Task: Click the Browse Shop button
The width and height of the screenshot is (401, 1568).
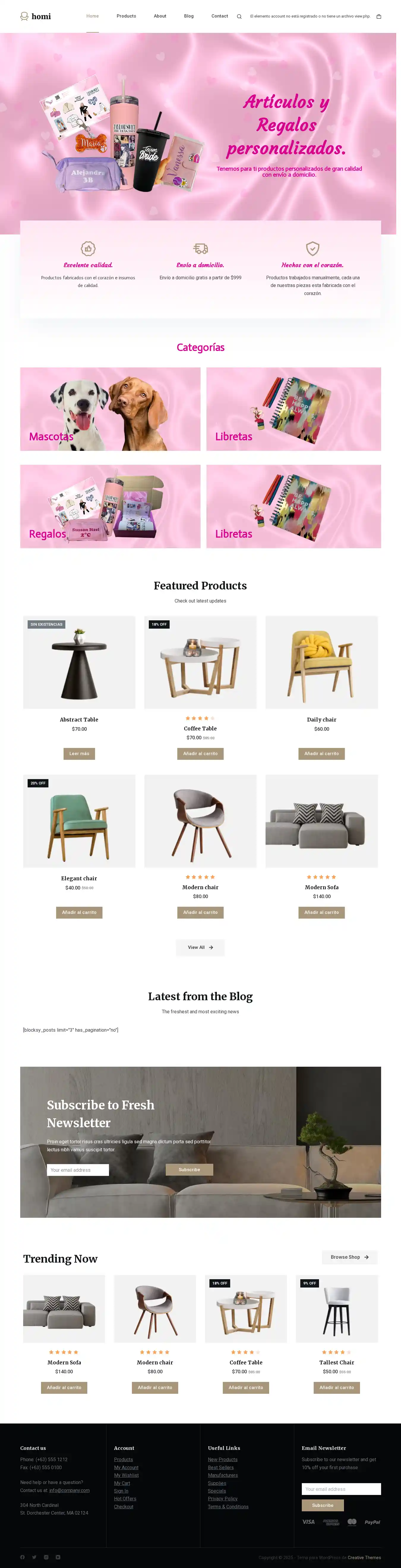Action: coord(350,1257)
